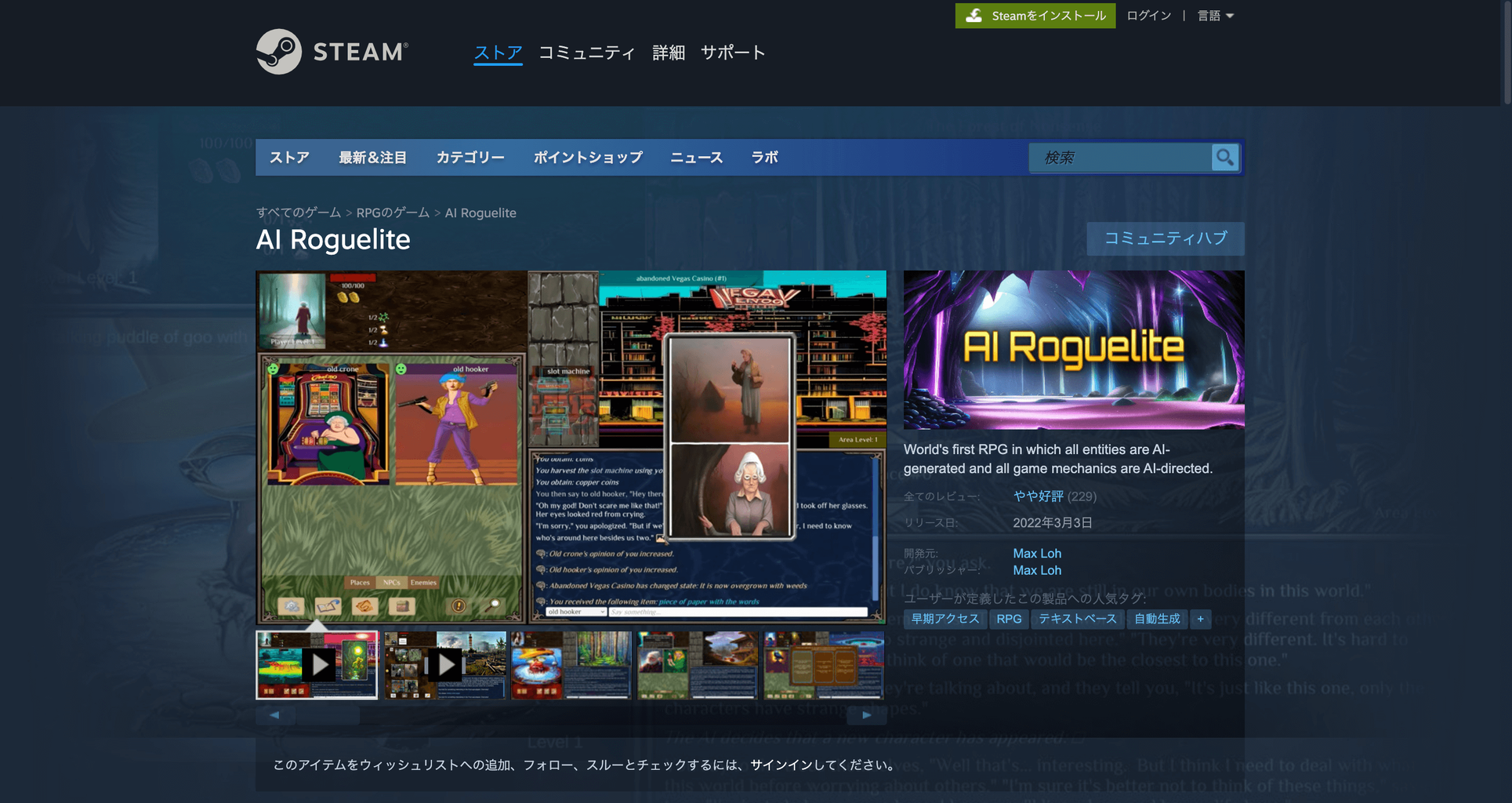Open the ポイントショップ navigation entry
The image size is (1512, 803).
coord(589,157)
